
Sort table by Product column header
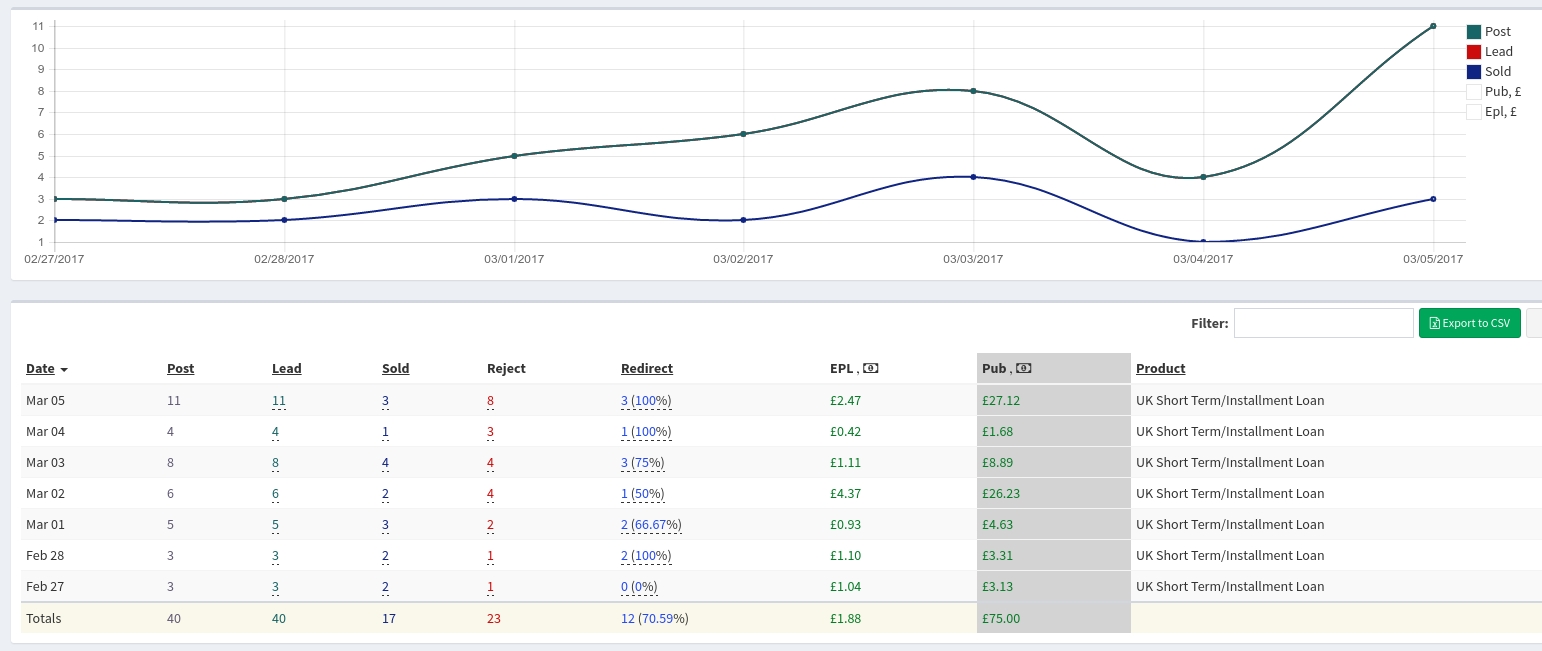tap(1160, 368)
